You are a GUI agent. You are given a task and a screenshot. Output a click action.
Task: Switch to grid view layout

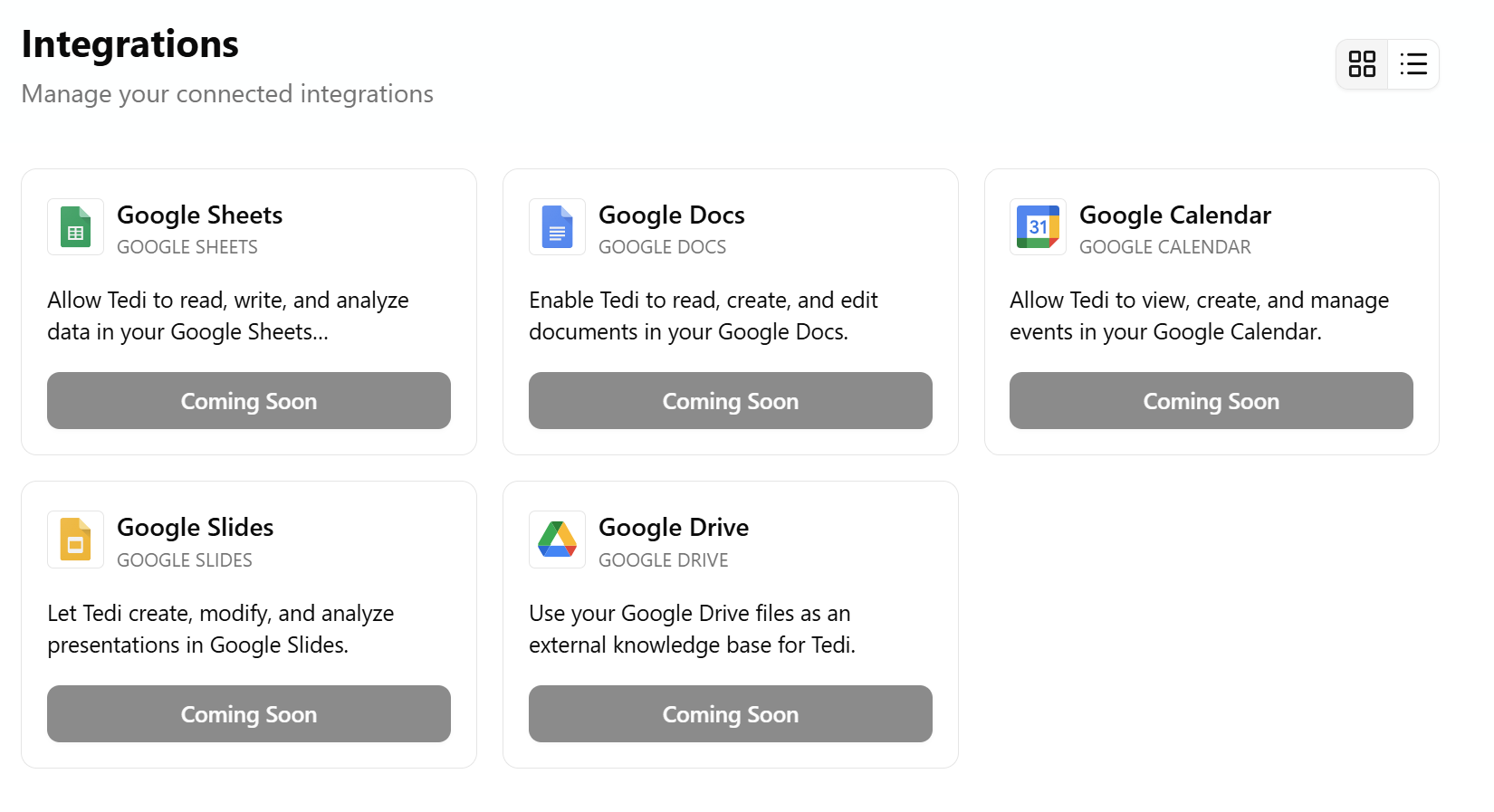1362,64
